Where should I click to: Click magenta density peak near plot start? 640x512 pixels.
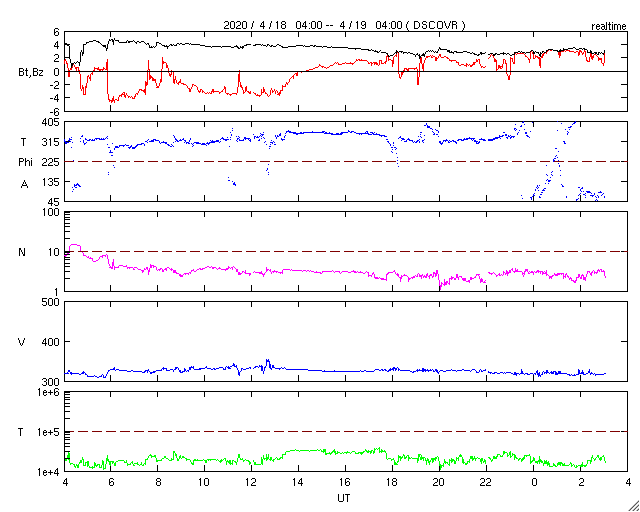click(x=75, y=245)
